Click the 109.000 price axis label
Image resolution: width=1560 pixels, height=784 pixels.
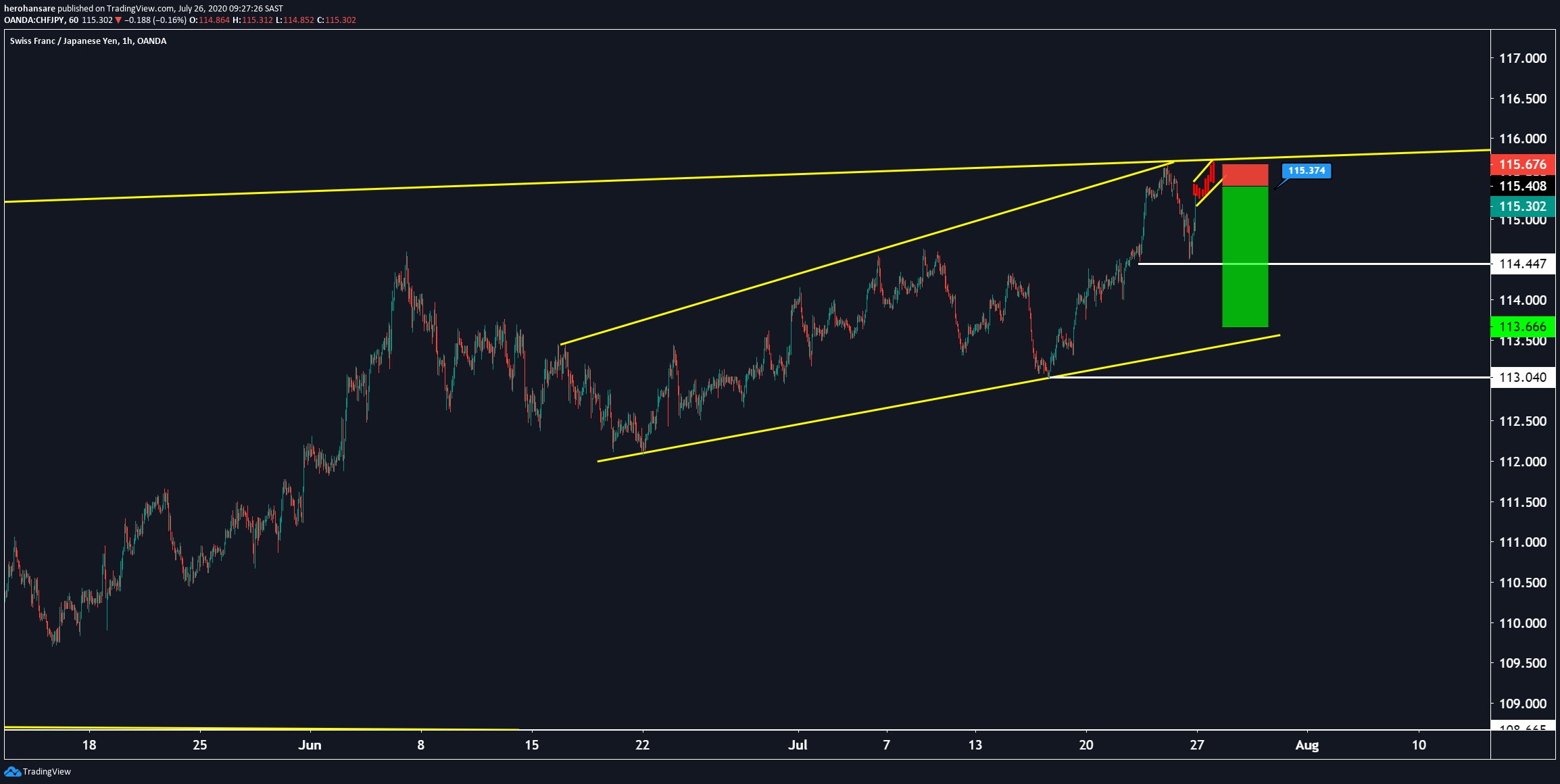(1522, 704)
